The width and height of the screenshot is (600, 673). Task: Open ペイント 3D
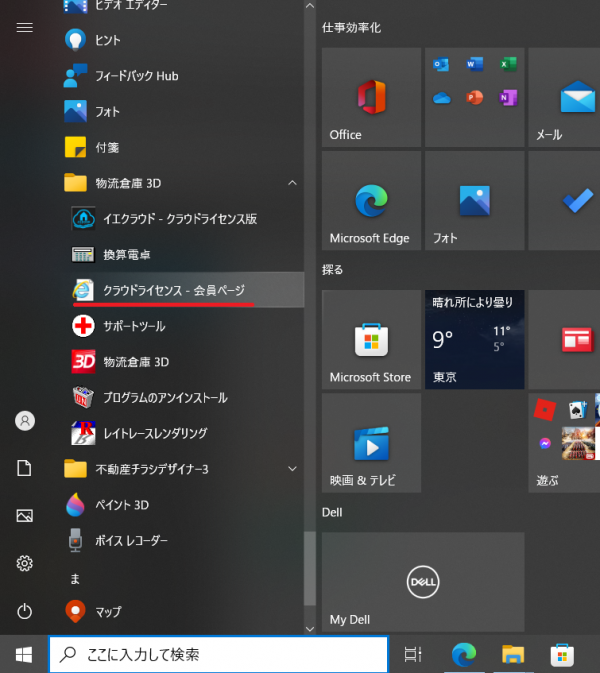coord(121,504)
